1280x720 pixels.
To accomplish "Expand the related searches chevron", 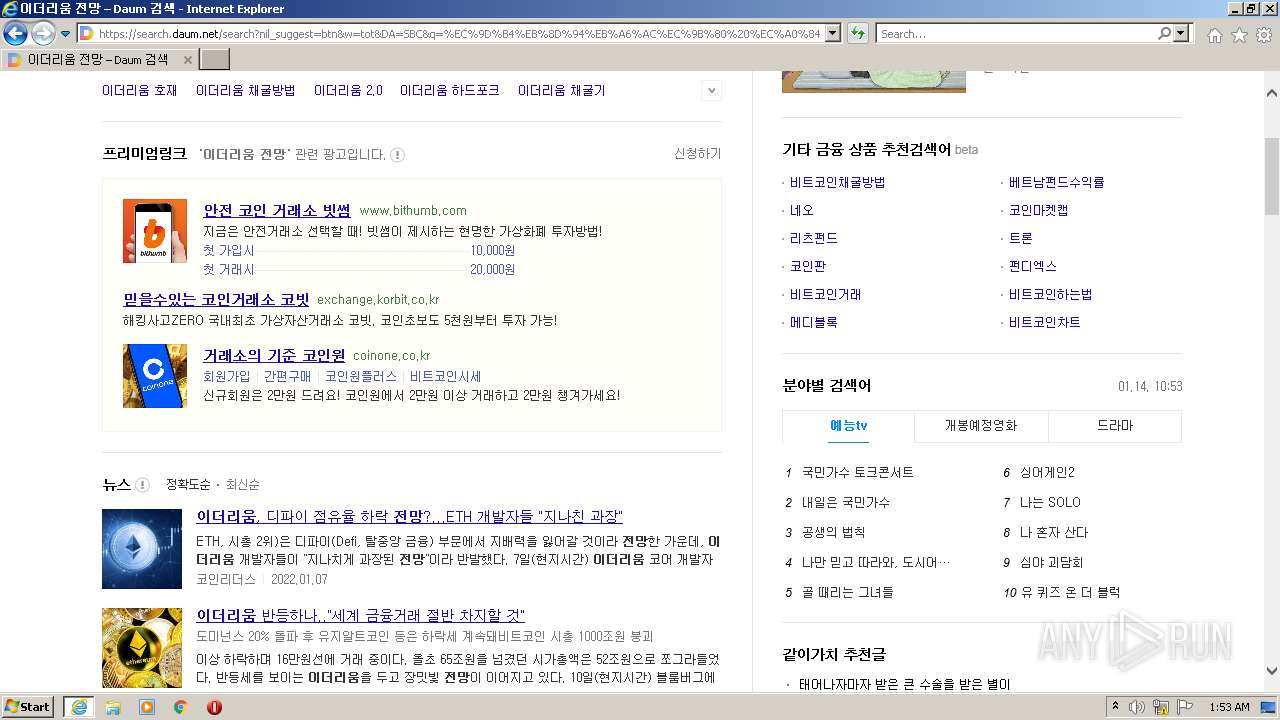I will click(711, 90).
